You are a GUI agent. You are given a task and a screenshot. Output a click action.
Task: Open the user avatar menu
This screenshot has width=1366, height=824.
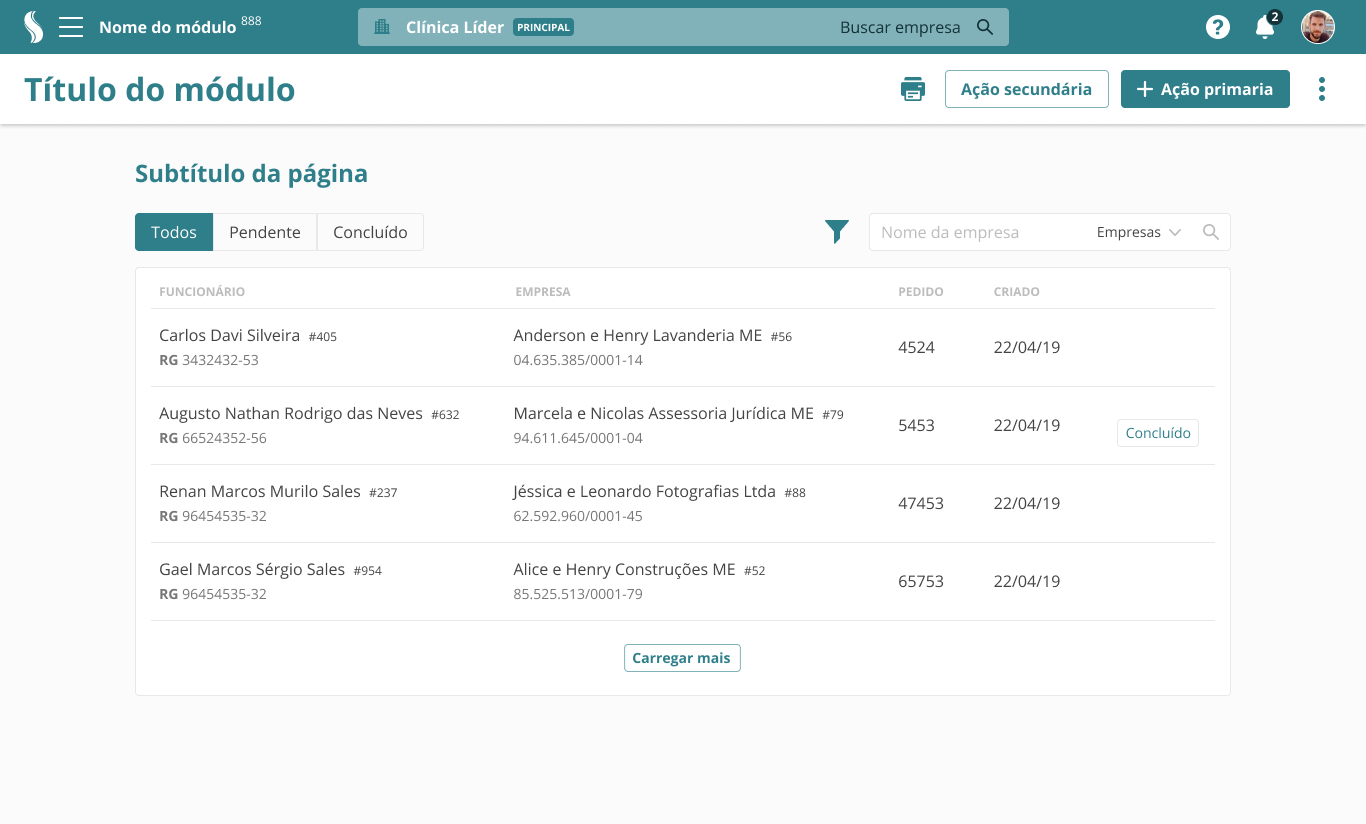click(1318, 27)
